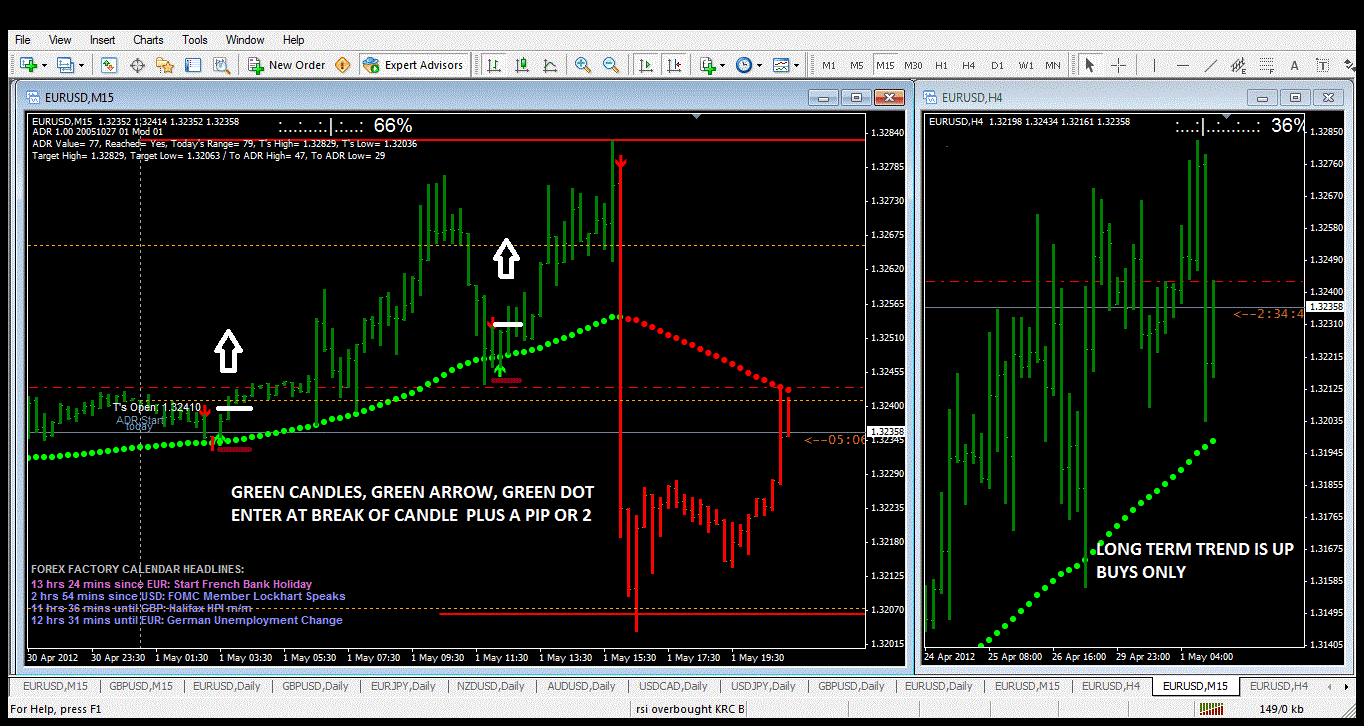Choose the Vertical Line drawing tool
This screenshot has height=726, width=1364.
(1154, 65)
